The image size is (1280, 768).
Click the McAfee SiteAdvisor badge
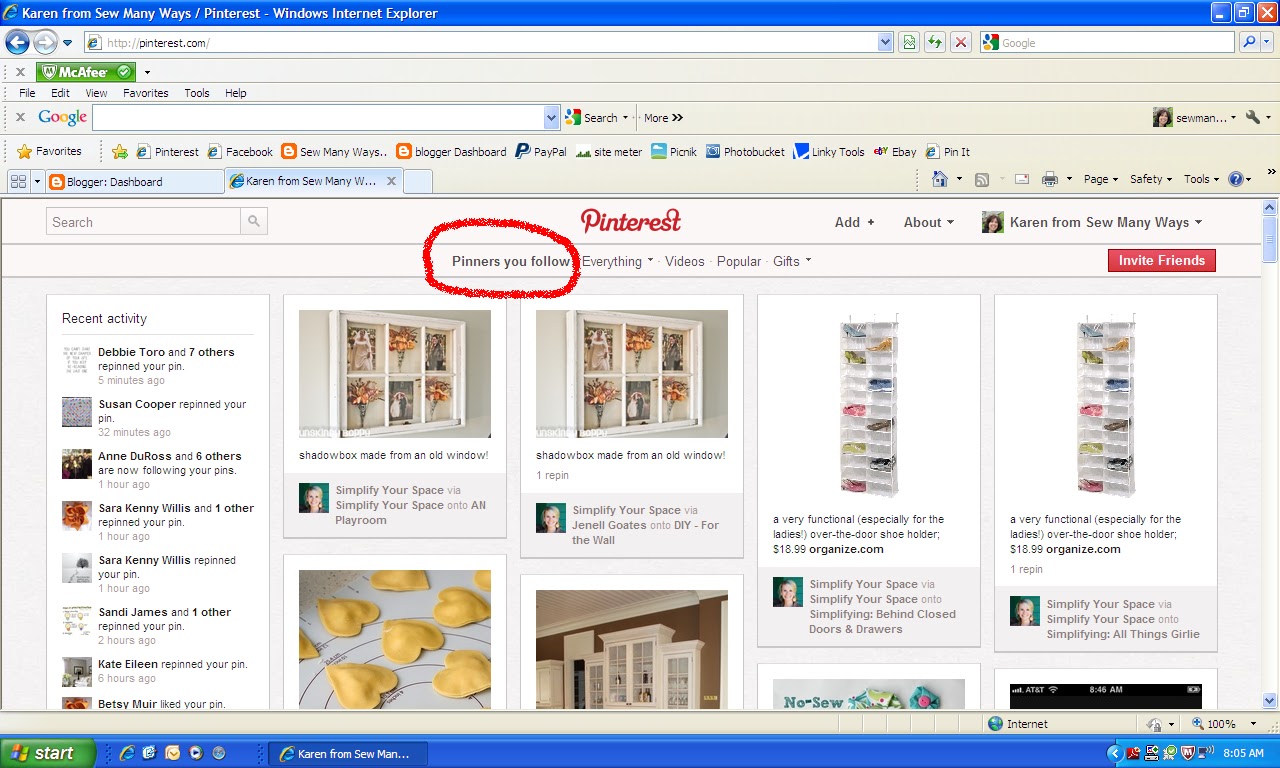click(x=85, y=71)
